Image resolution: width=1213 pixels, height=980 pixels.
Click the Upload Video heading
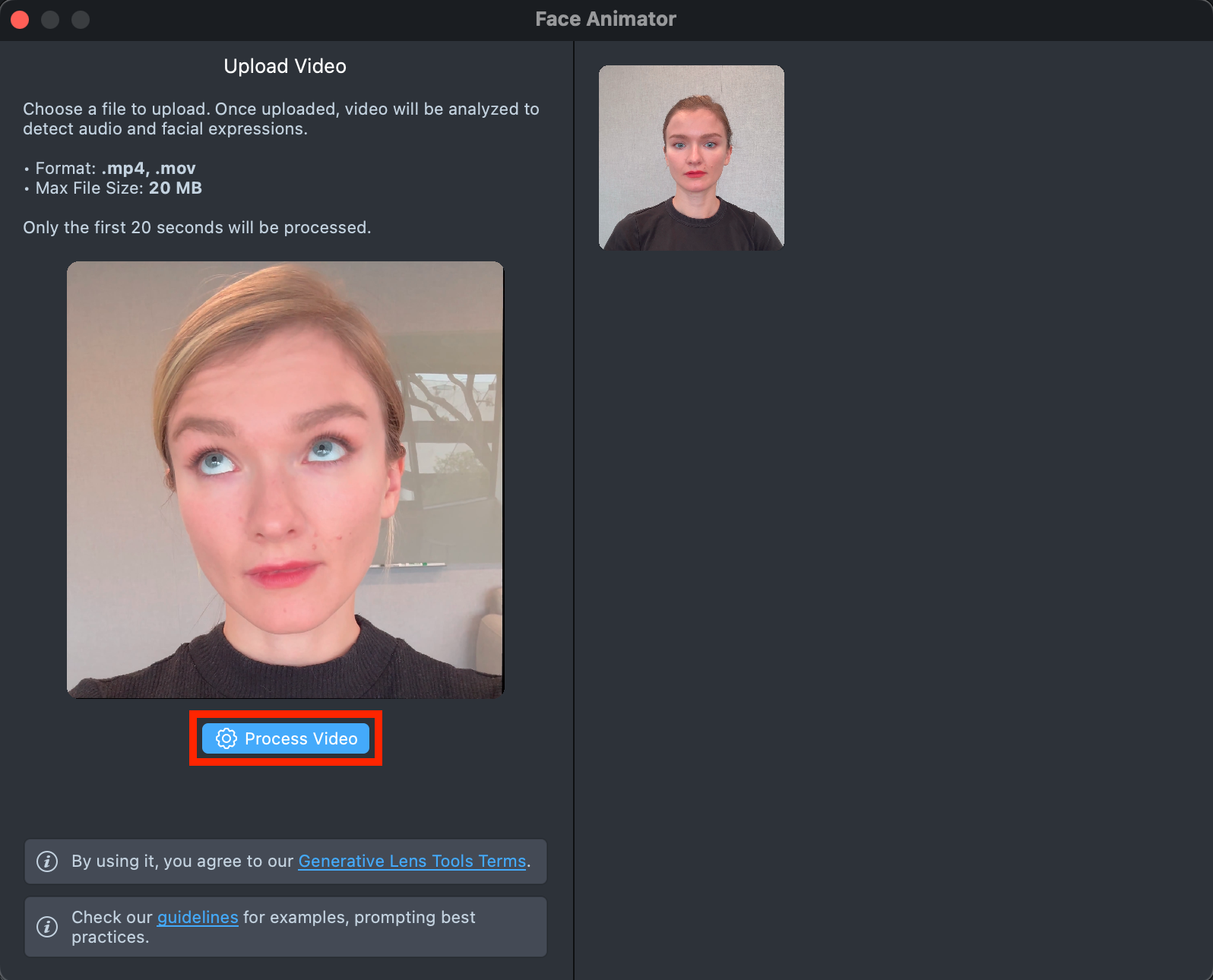pyautogui.click(x=285, y=66)
